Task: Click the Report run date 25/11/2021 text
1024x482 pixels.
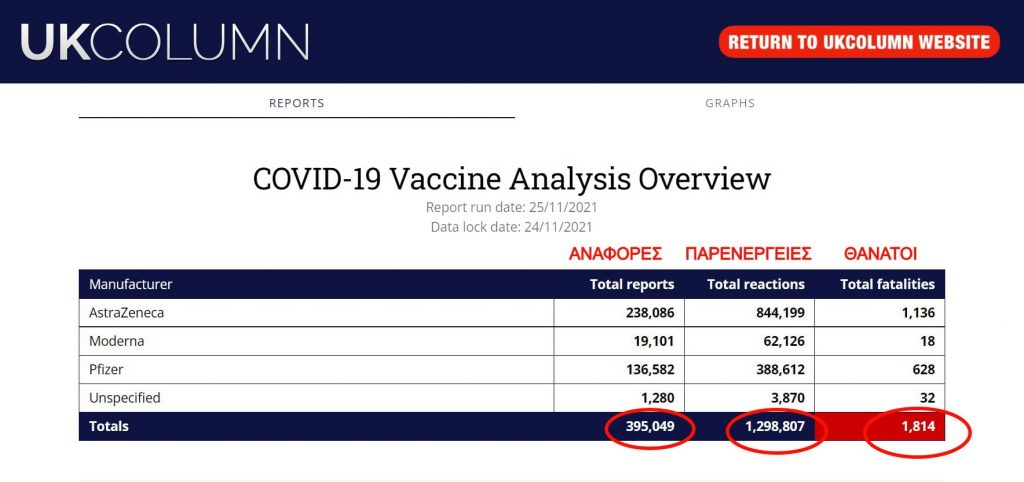Action: coord(512,208)
